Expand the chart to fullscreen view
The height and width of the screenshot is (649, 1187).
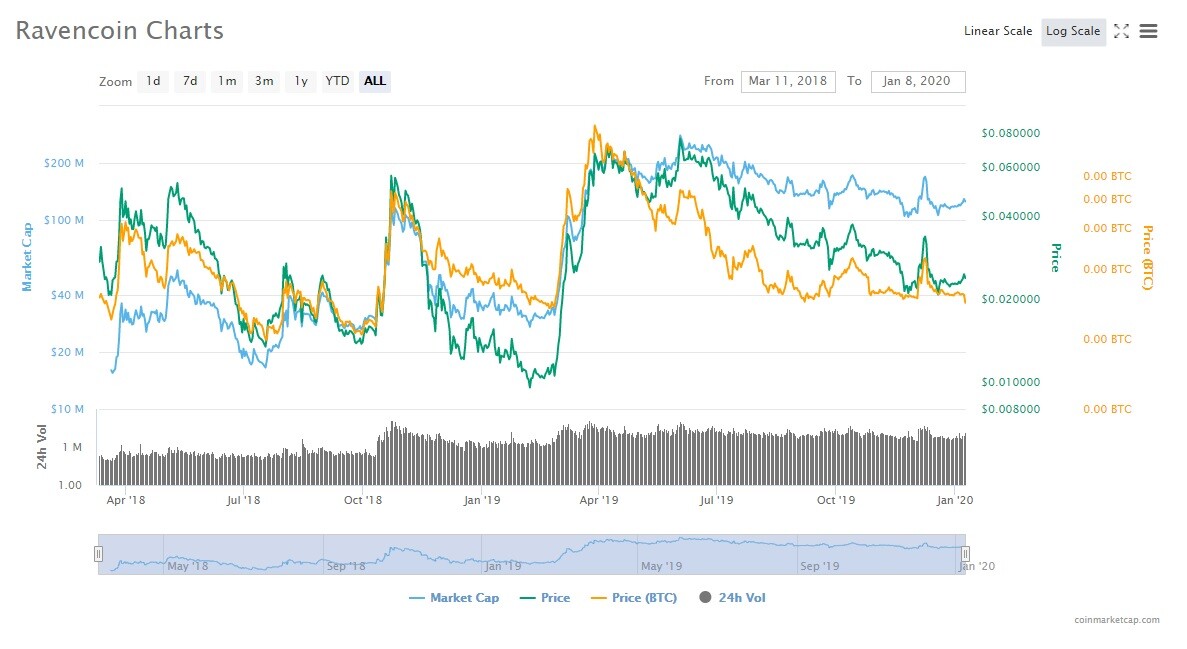point(1119,31)
